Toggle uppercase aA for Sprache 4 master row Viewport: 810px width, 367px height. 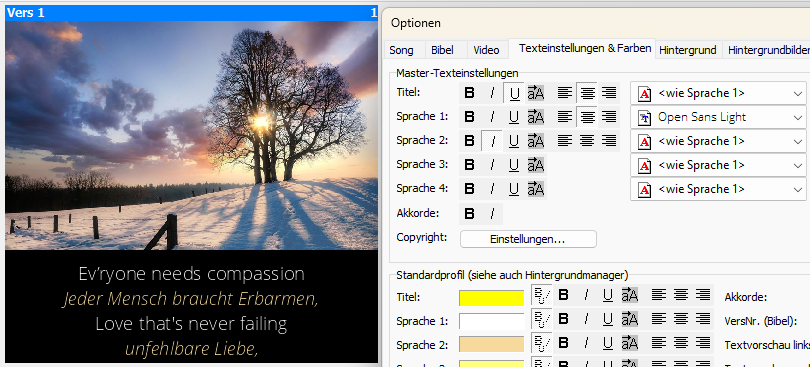(536, 189)
